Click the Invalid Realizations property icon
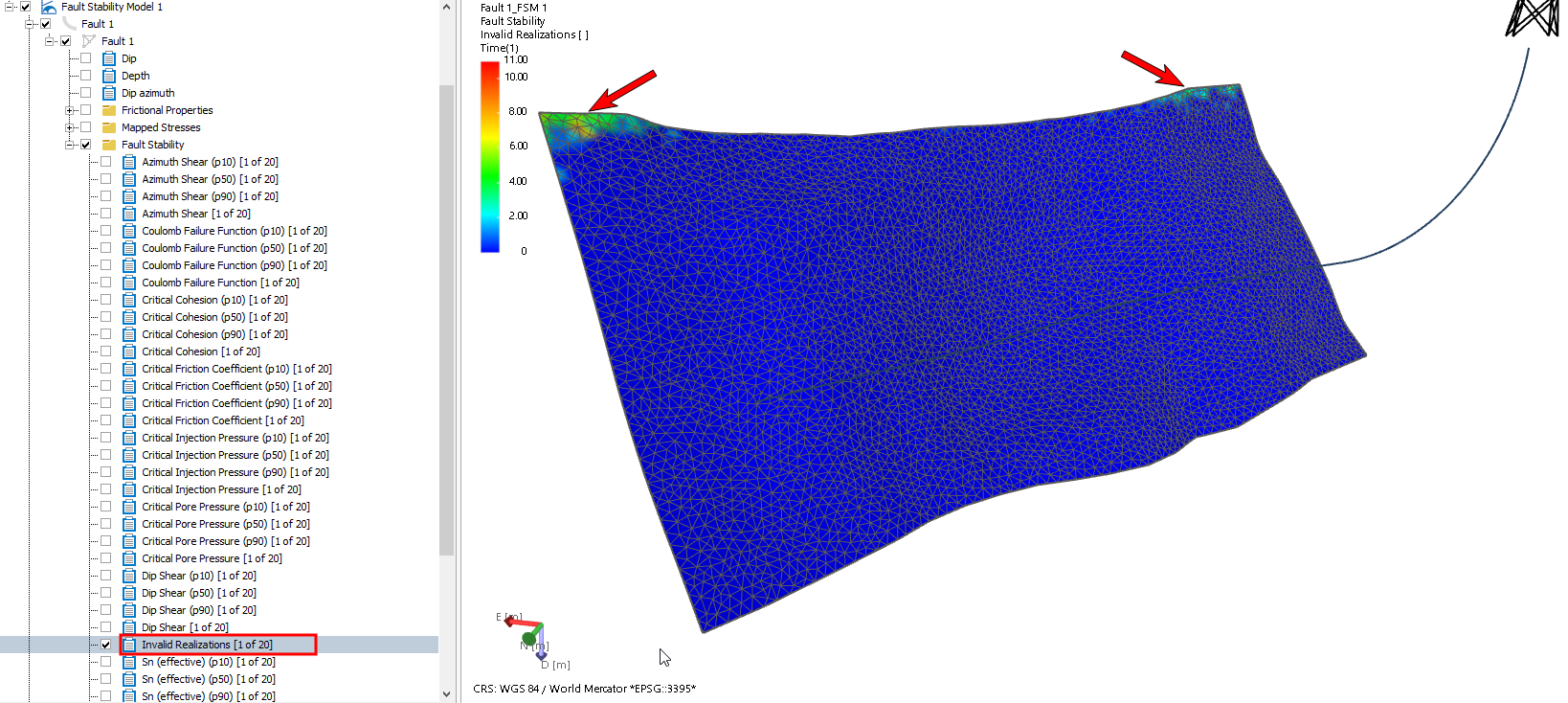This screenshot has height=703, width=1568. 129,645
